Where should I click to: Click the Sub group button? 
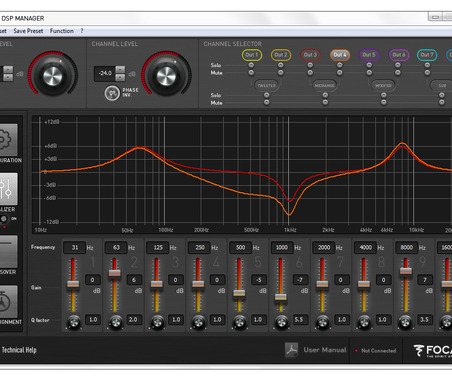pos(442,85)
